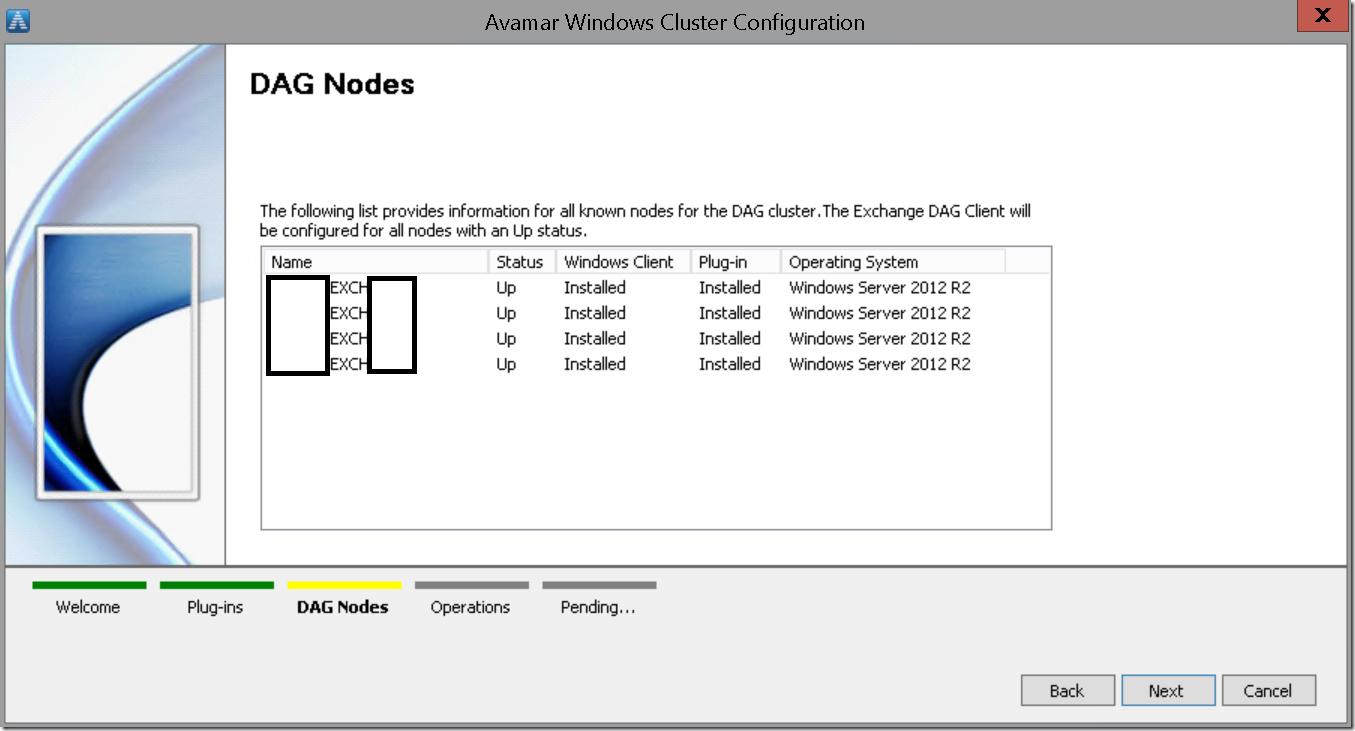Select the Pending... step in wizard progress
Viewport: 1355px width, 731px height.
tap(598, 607)
